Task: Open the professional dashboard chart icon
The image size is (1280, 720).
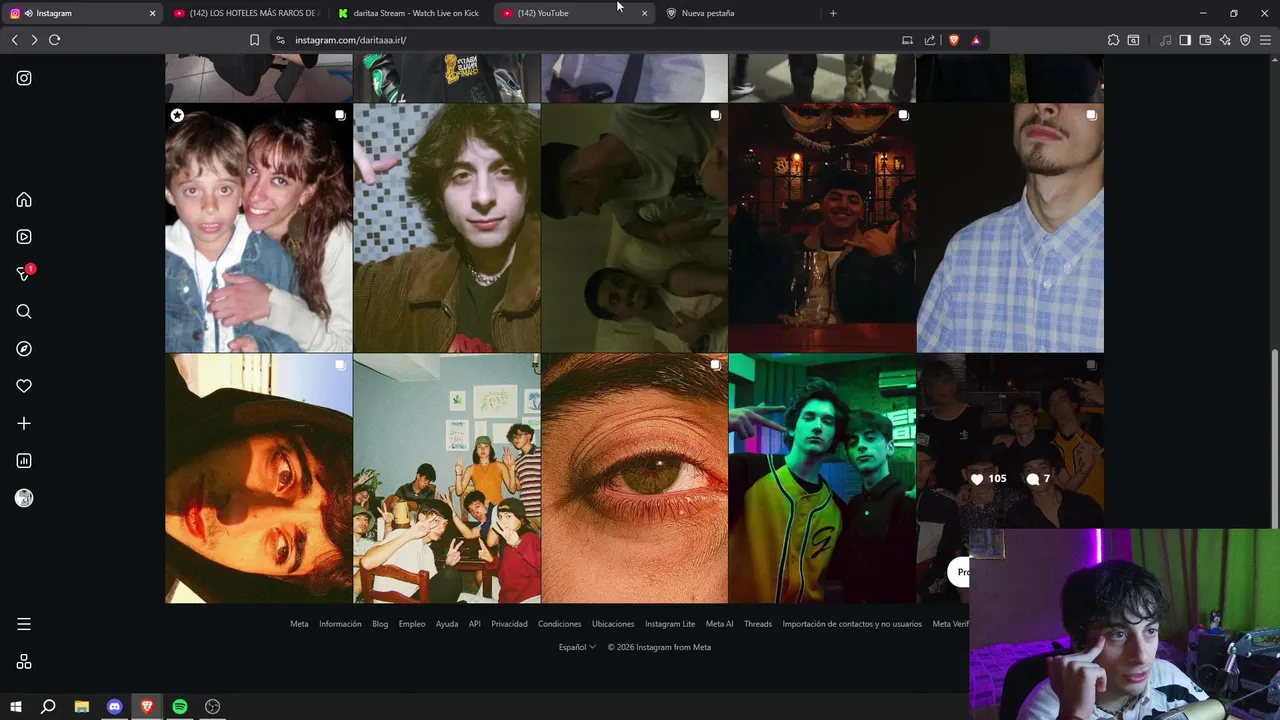Action: [24, 461]
